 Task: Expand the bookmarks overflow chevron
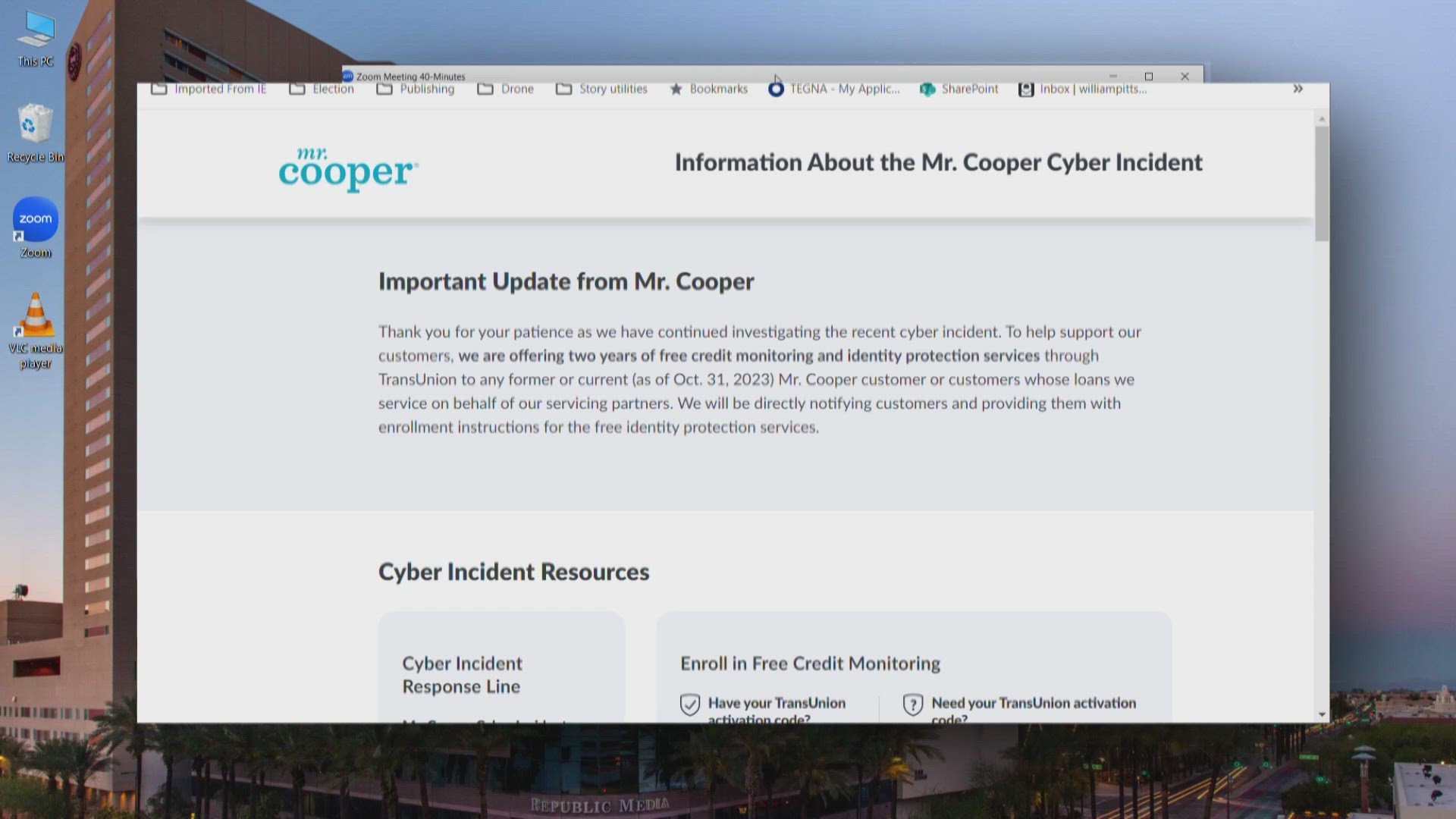coord(1298,89)
